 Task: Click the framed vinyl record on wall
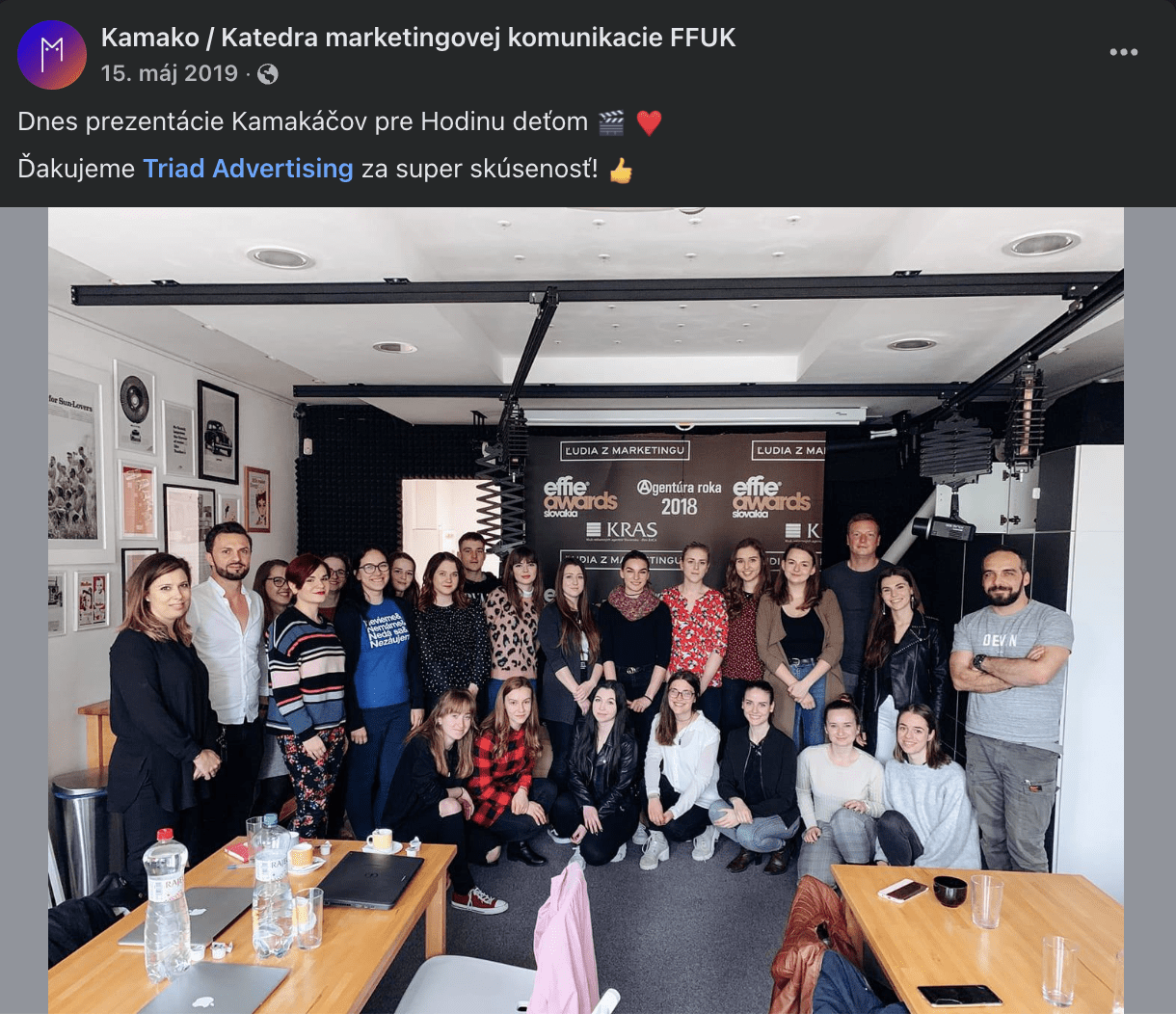click(135, 408)
